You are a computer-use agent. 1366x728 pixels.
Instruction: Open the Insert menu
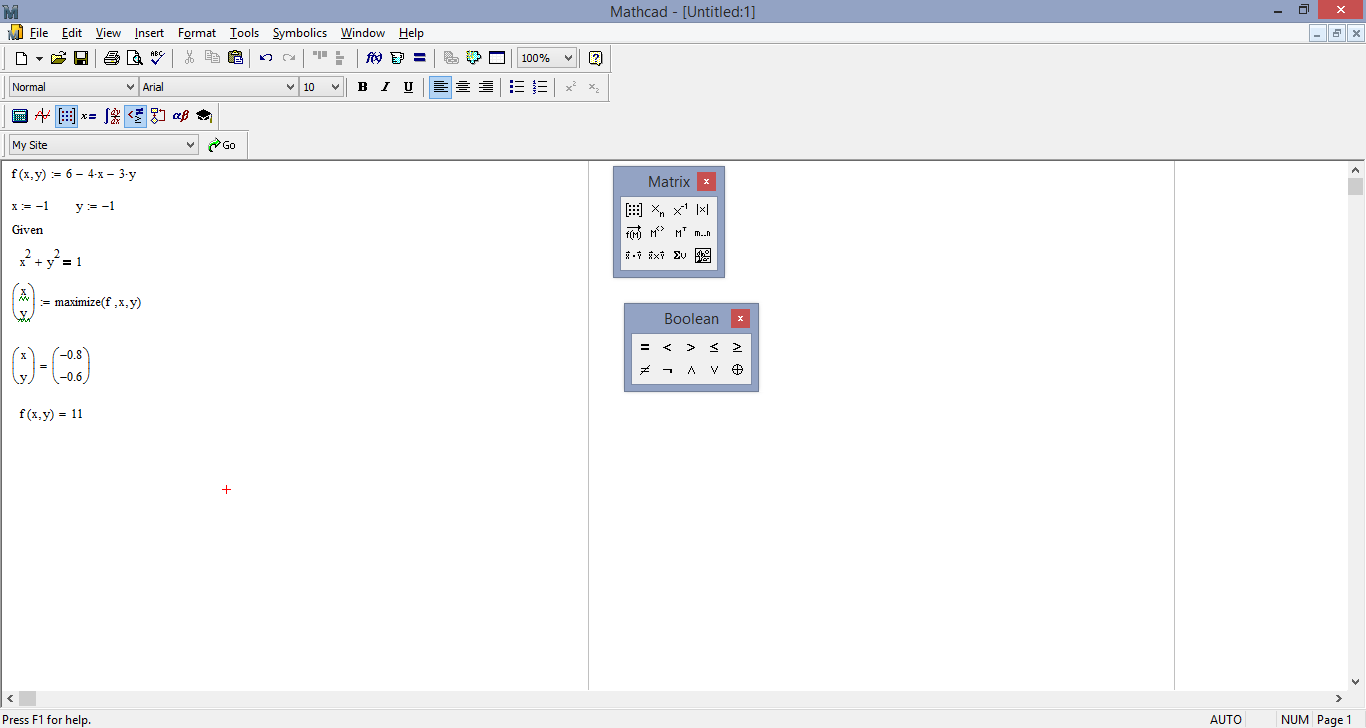149,33
